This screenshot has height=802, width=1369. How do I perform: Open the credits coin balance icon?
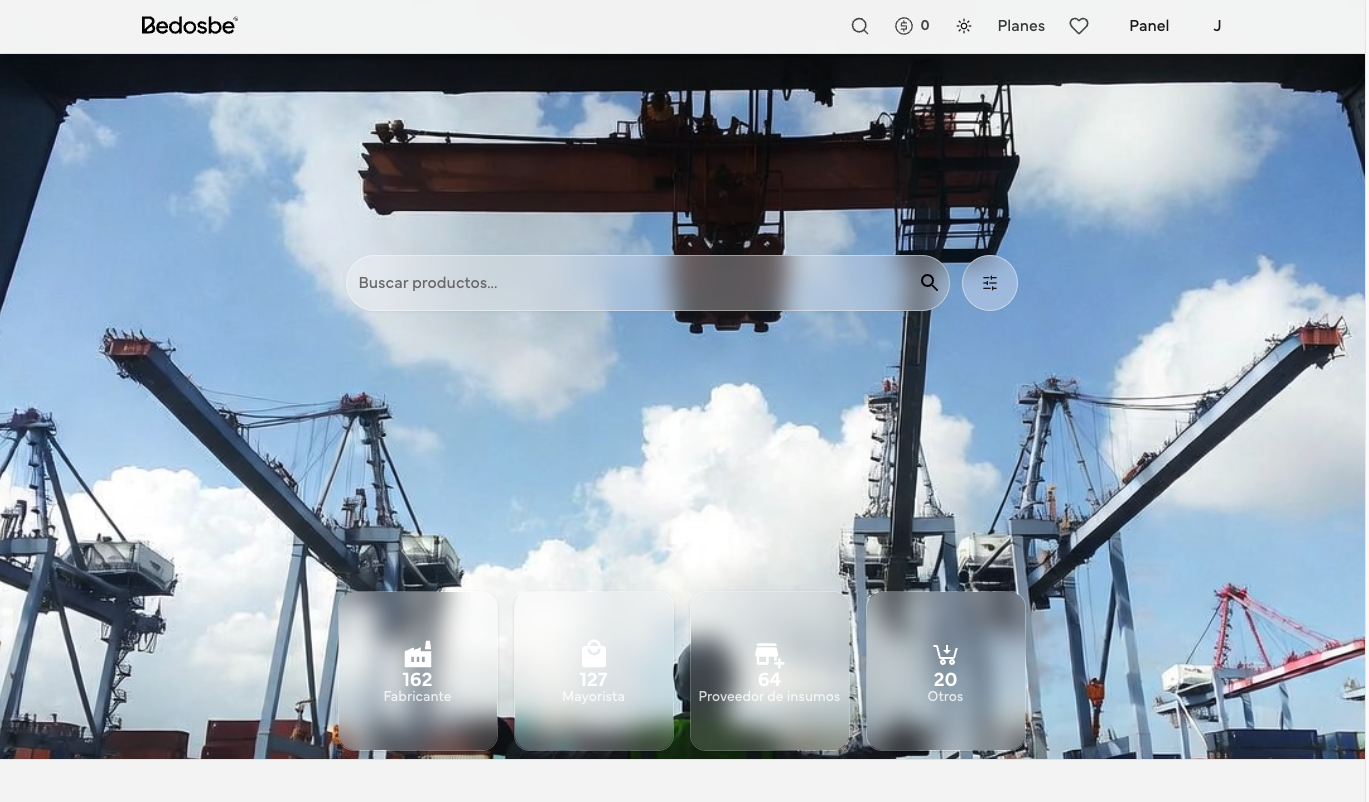[x=904, y=26]
